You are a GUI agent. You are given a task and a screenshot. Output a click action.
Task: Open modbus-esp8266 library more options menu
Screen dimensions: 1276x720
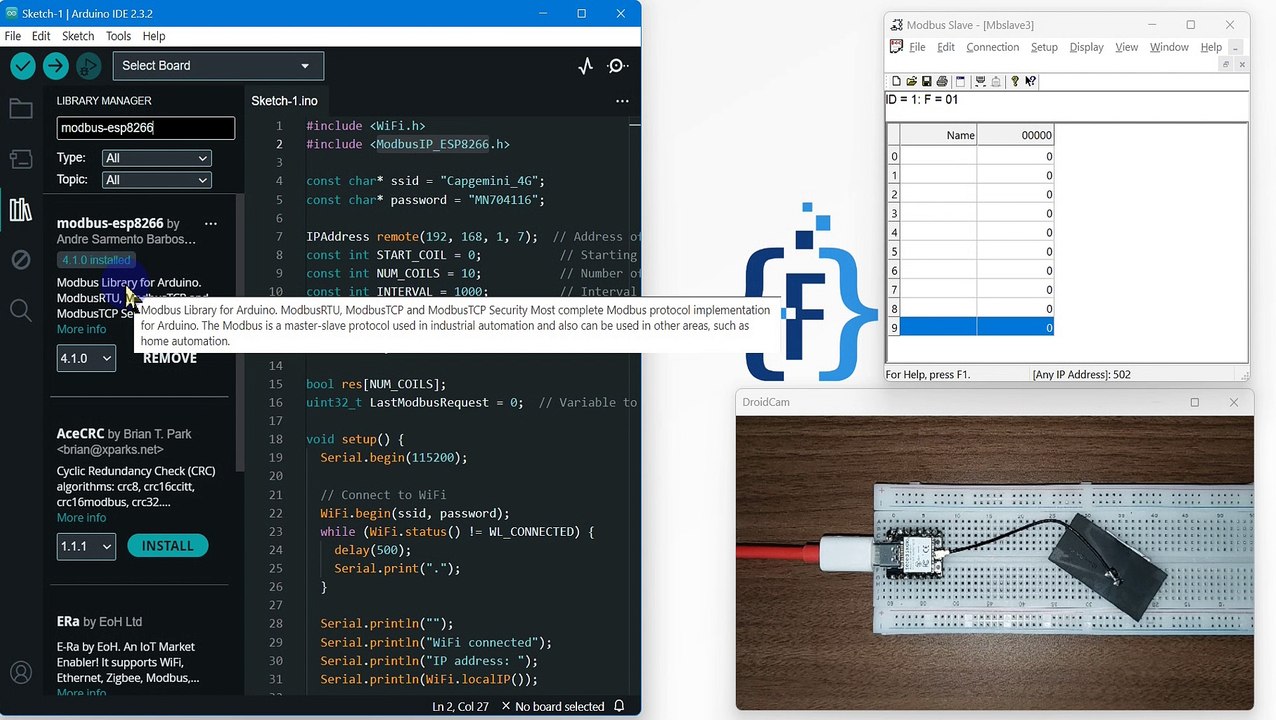coord(210,224)
